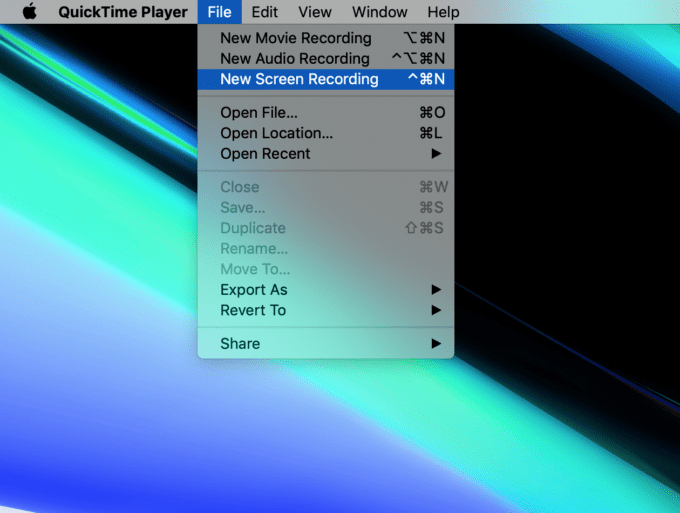Screen dimensions: 680x513
Task: Close the open File menu
Action: point(219,12)
